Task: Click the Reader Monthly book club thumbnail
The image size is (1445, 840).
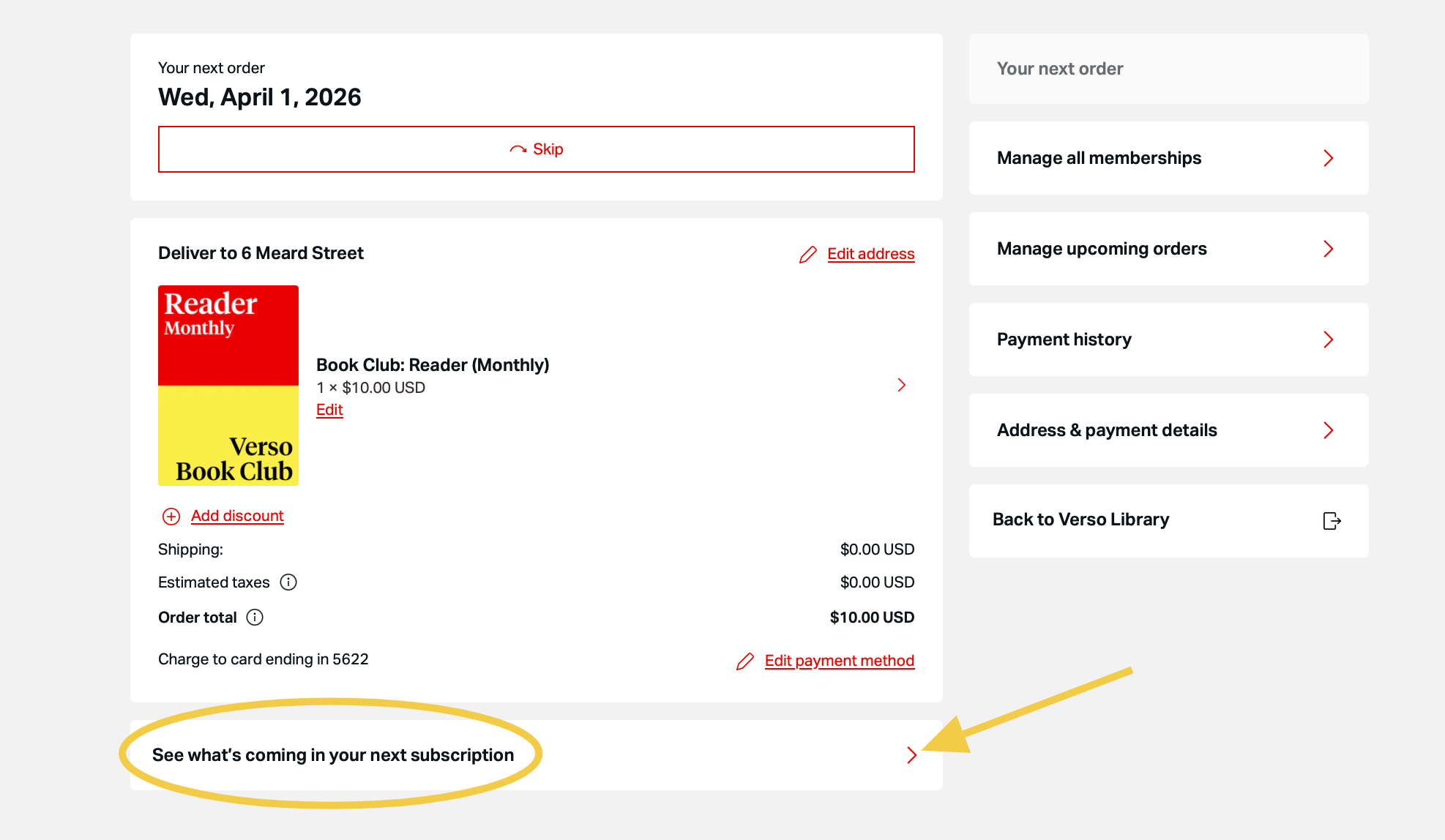Action: [228, 386]
